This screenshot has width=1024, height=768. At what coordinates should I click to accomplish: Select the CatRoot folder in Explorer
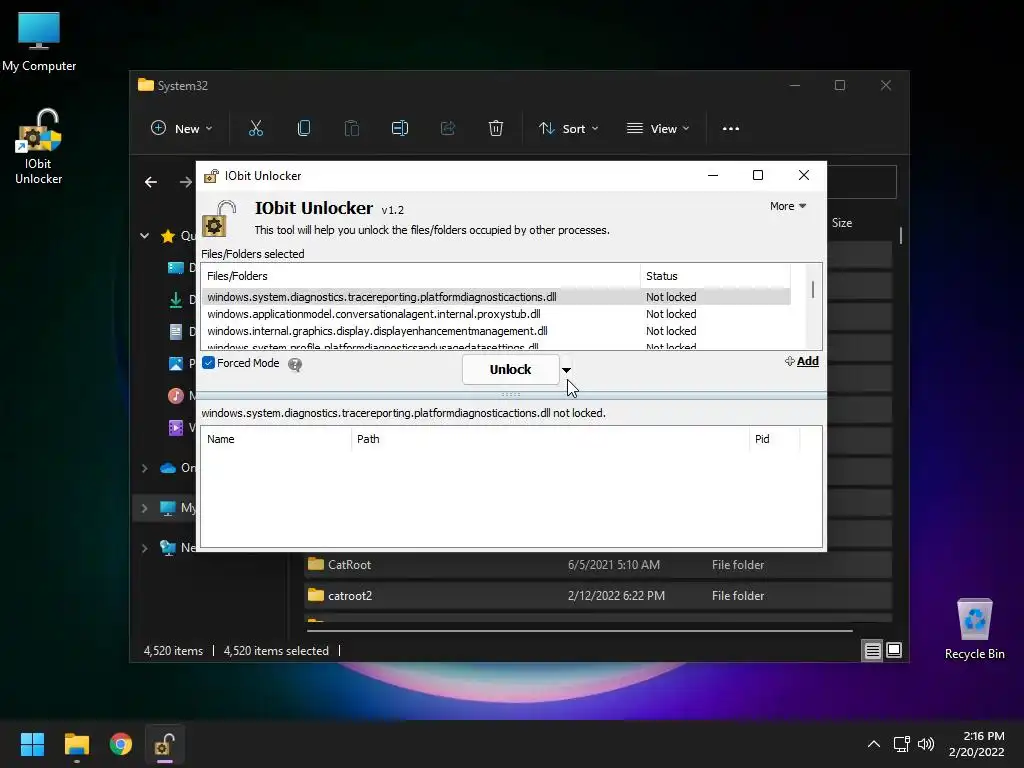pyautogui.click(x=598, y=565)
